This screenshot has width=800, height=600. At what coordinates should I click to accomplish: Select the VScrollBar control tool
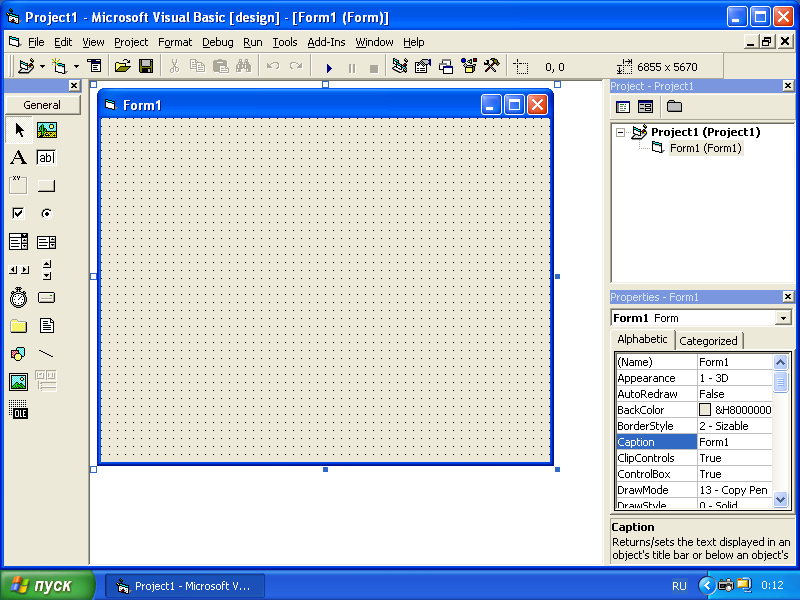click(x=46, y=270)
